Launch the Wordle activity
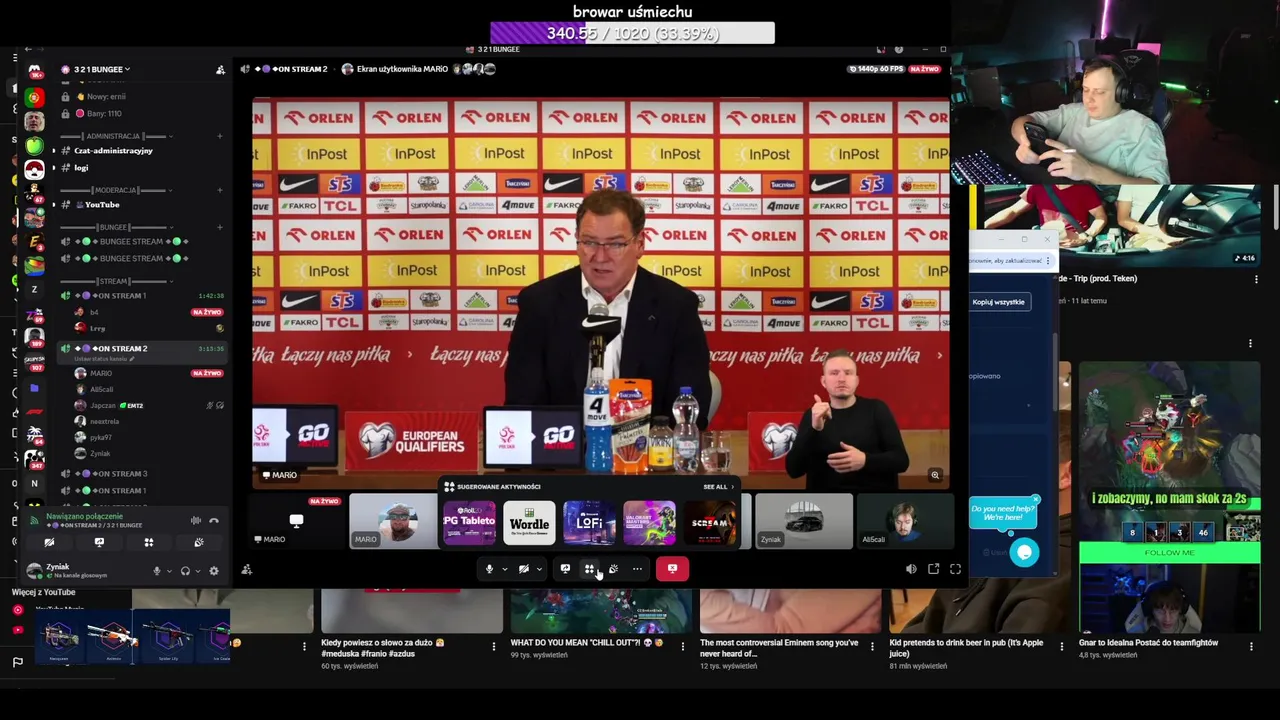This screenshot has height=720, width=1280. click(529, 523)
